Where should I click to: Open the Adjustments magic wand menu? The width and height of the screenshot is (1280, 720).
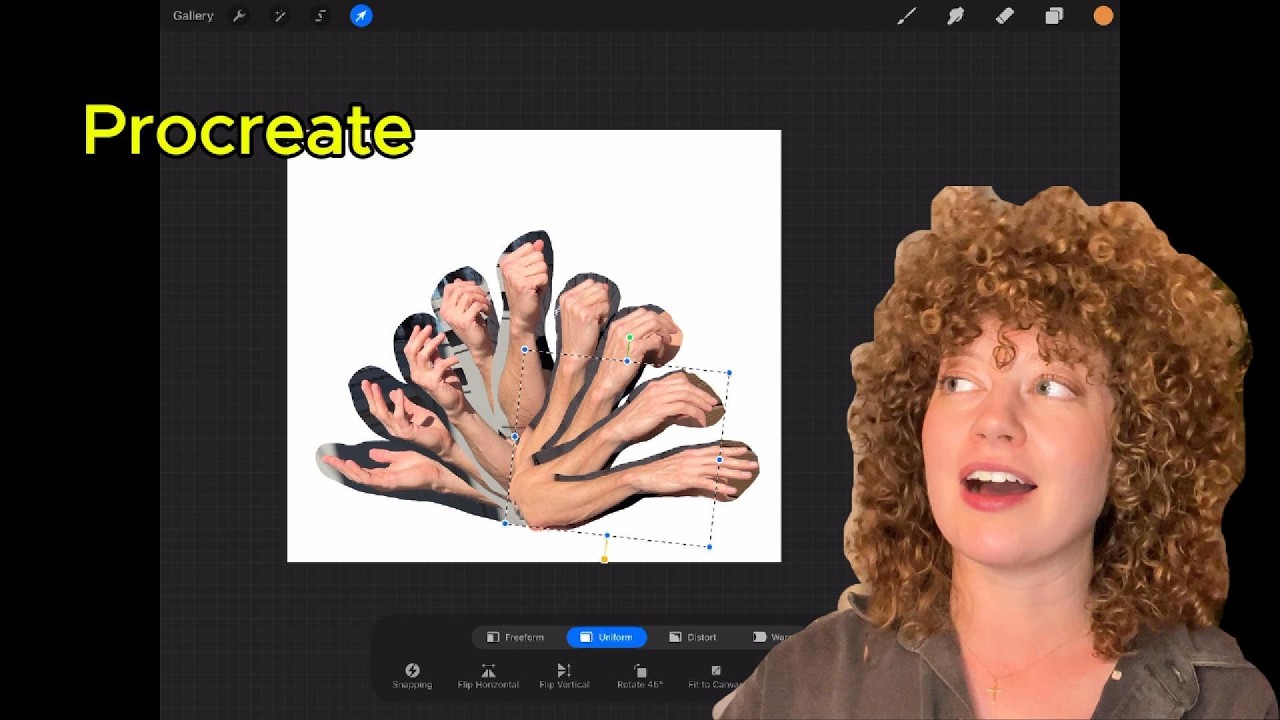pos(280,16)
